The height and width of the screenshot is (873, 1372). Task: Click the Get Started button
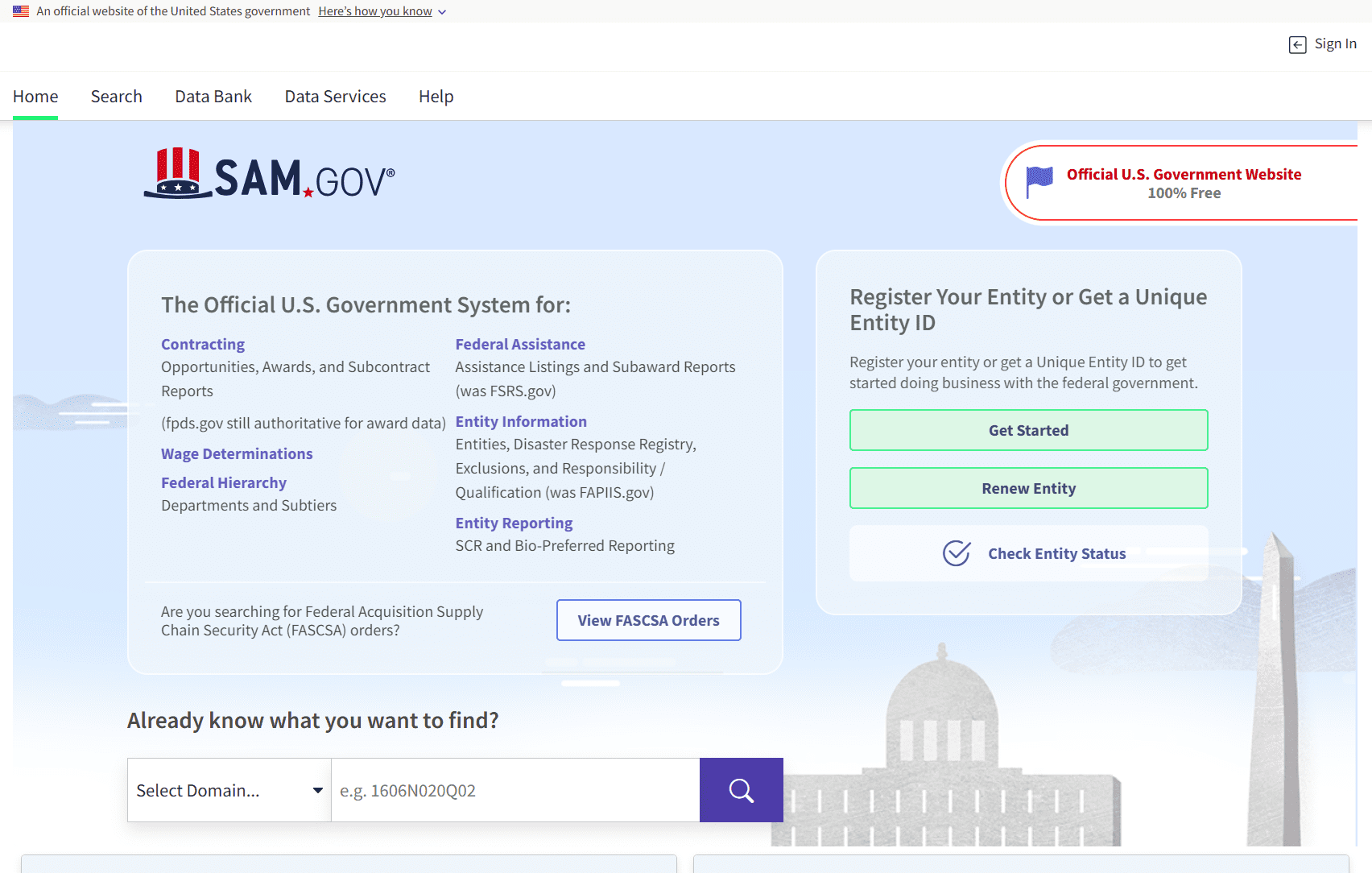coord(1028,430)
